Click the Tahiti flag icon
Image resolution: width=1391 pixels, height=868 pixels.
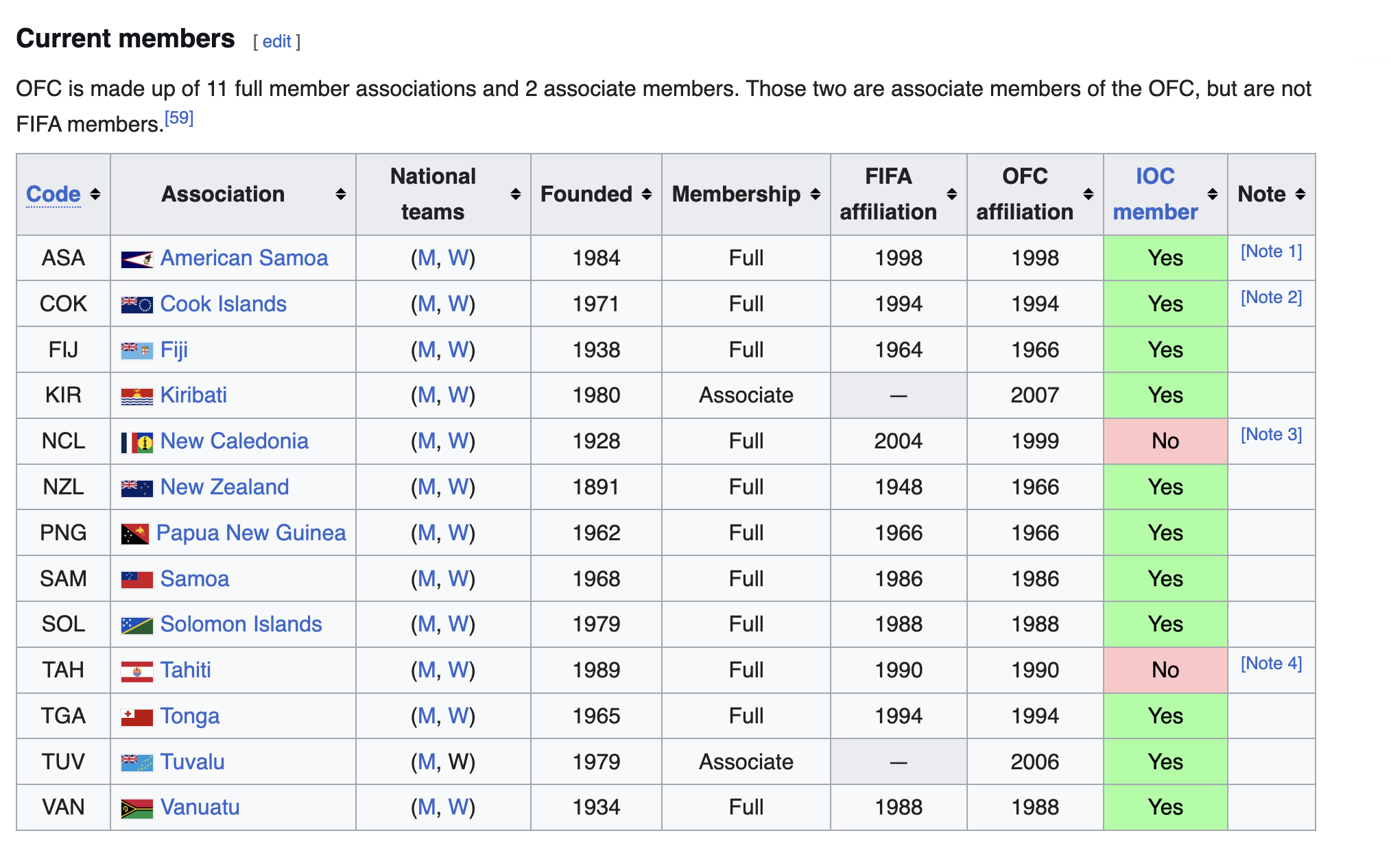136,671
